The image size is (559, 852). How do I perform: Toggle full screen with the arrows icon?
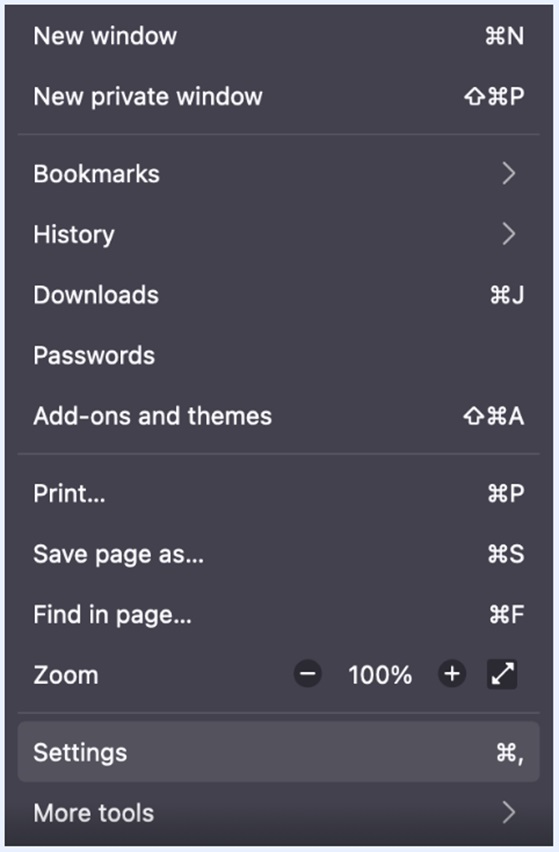coord(502,674)
